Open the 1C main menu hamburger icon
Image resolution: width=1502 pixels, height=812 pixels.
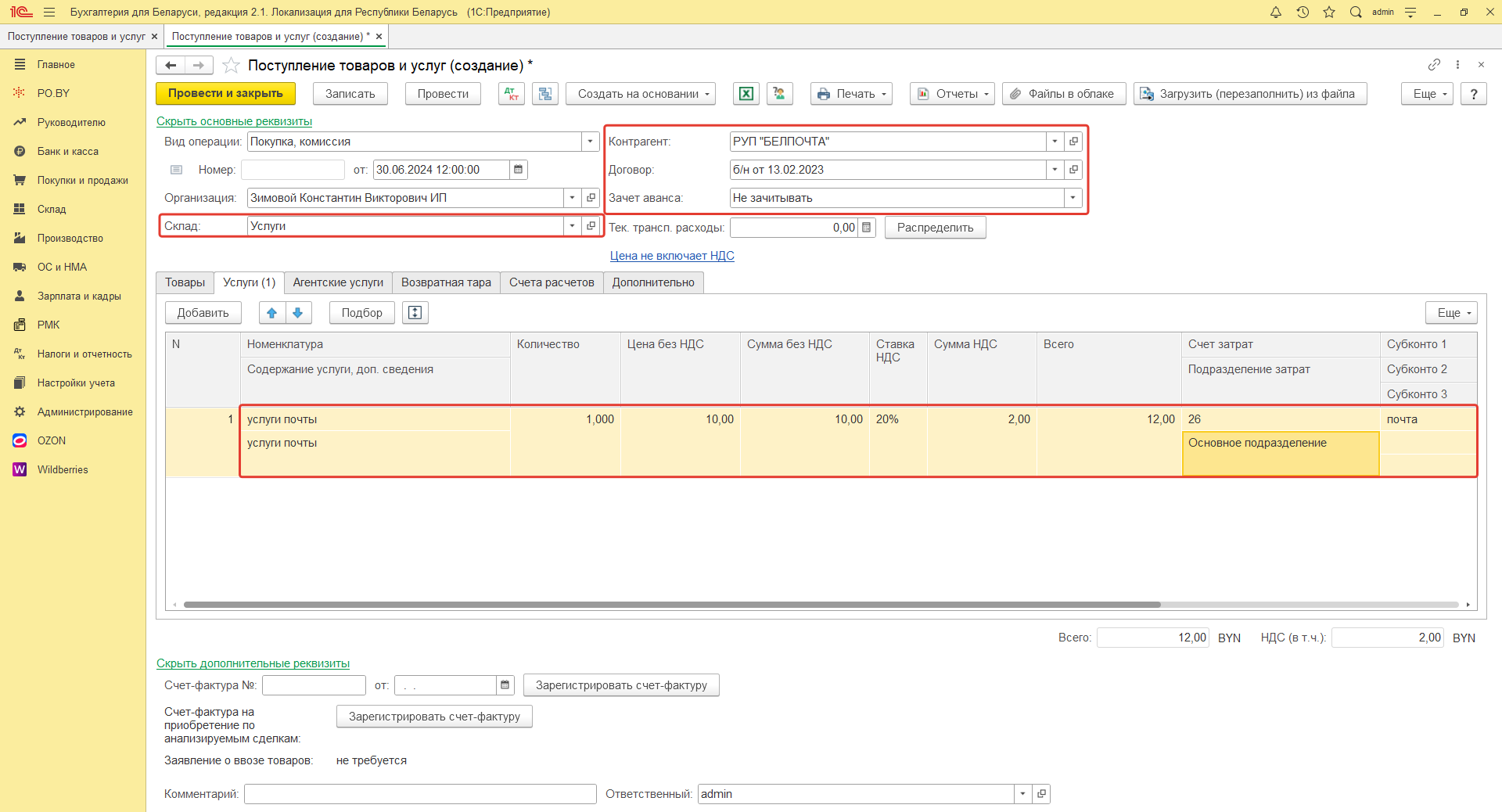click(49, 12)
